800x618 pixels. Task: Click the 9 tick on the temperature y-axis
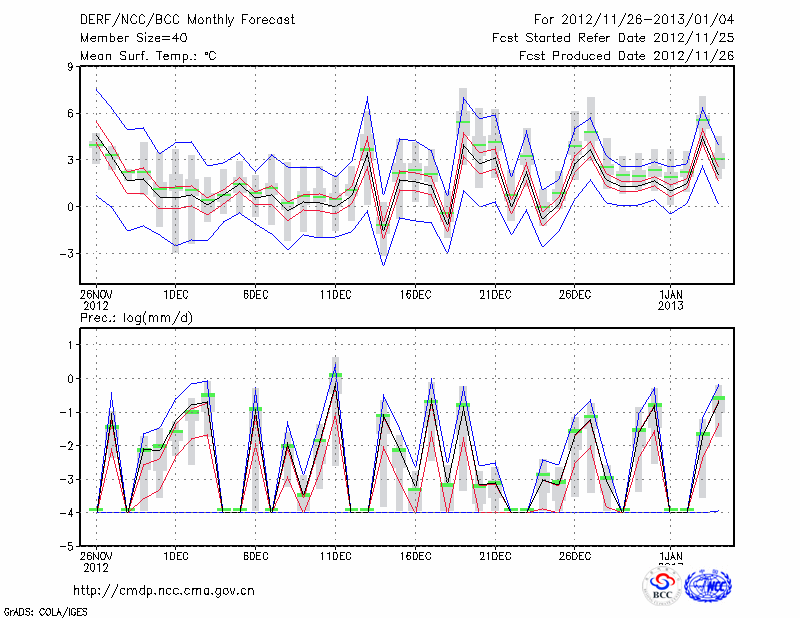click(x=72, y=67)
